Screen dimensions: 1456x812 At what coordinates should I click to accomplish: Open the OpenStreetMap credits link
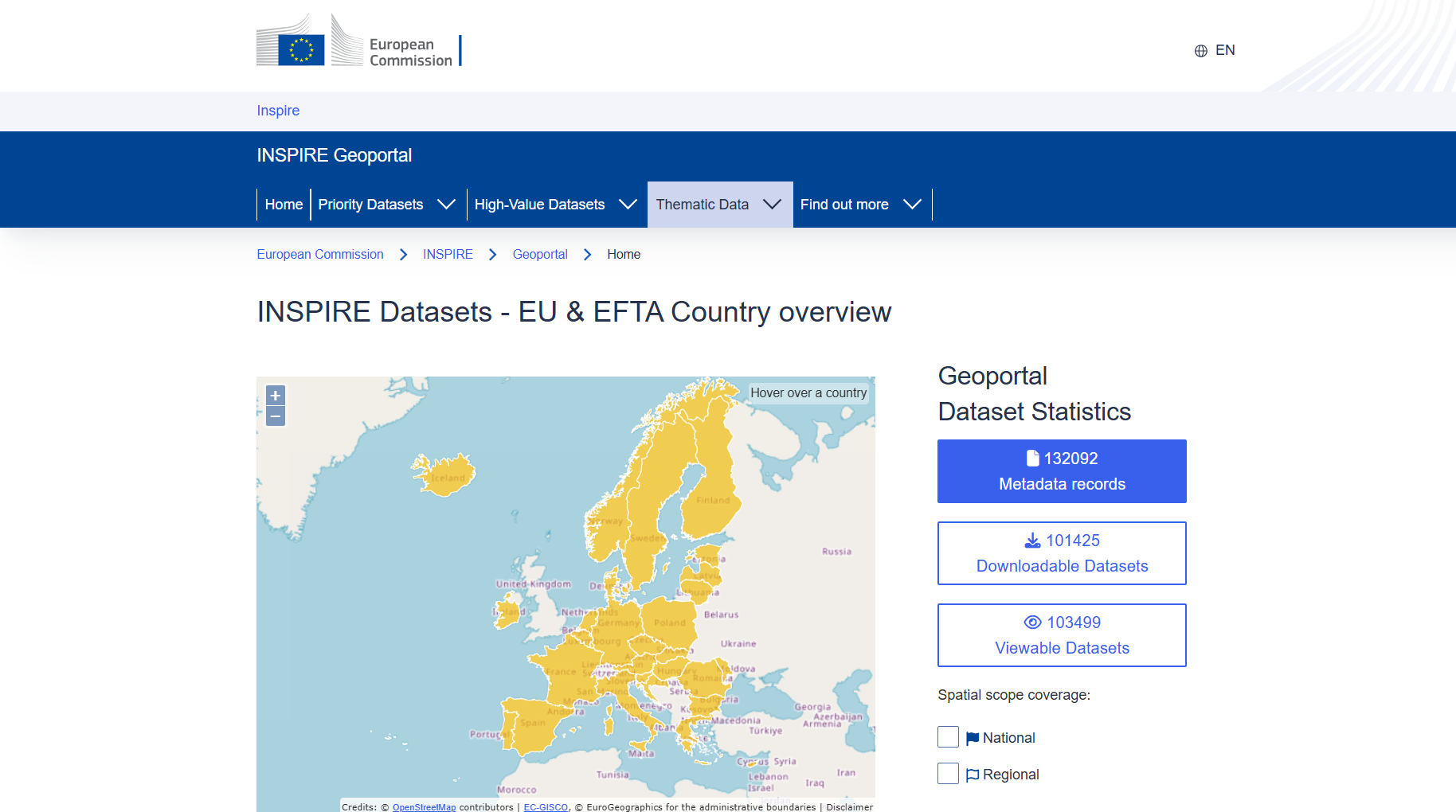(424, 806)
